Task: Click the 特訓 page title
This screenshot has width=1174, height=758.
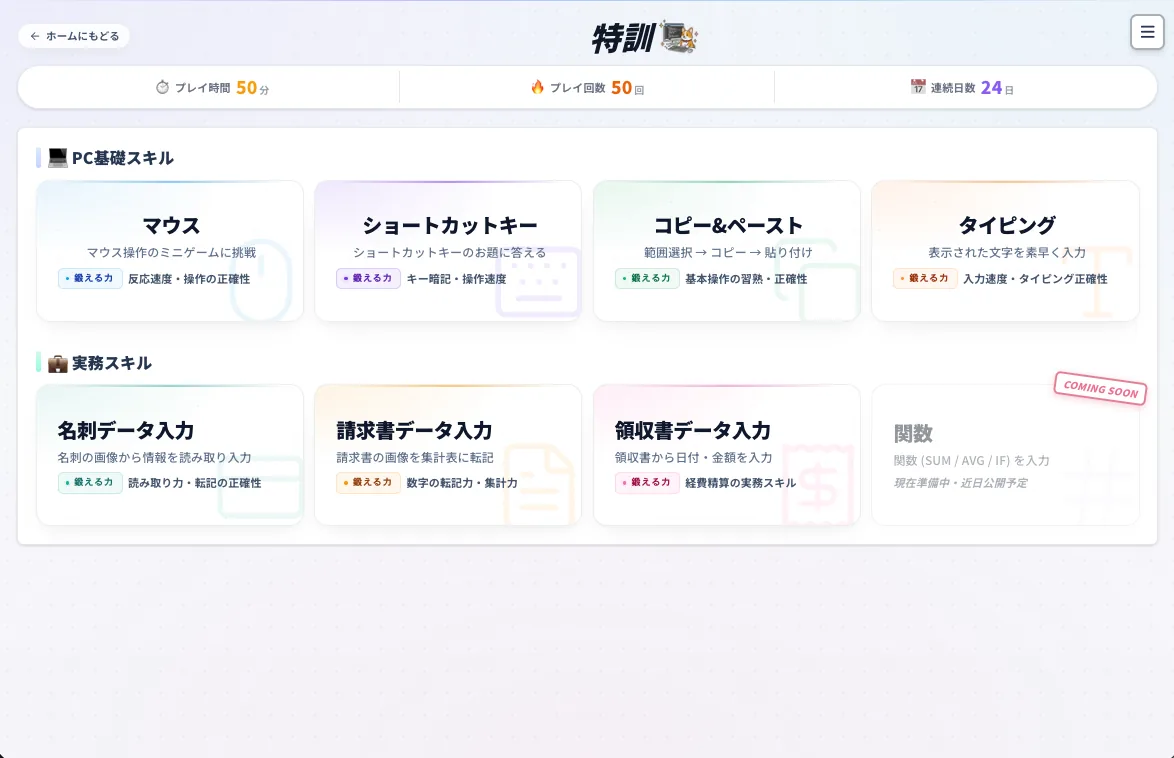Action: coord(624,37)
